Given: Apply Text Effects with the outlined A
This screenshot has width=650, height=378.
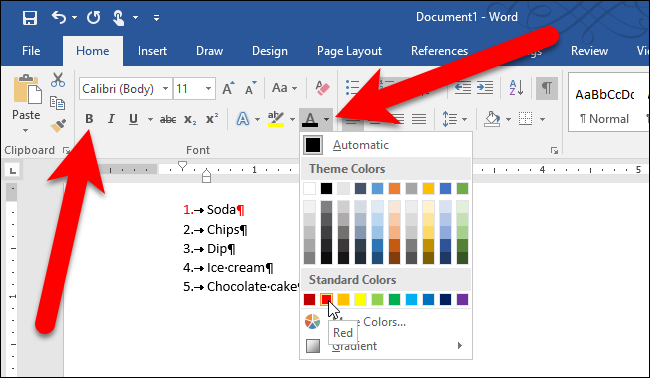Looking at the screenshot, I should click(x=243, y=119).
